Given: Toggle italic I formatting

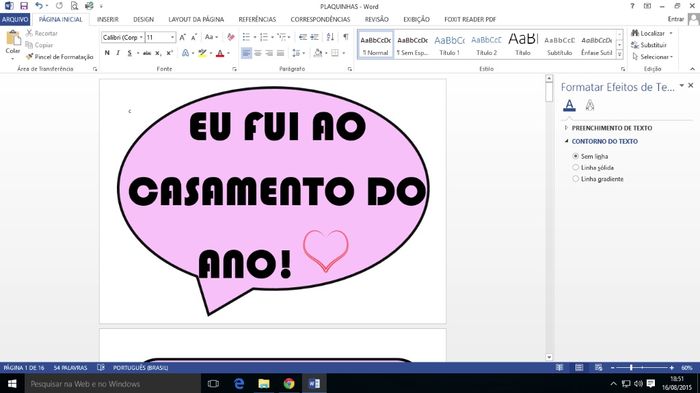Looking at the screenshot, I should pos(118,53).
